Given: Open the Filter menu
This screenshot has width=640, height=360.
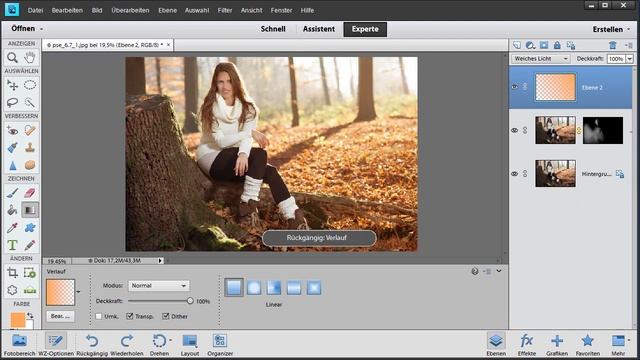Looking at the screenshot, I should click(224, 10).
